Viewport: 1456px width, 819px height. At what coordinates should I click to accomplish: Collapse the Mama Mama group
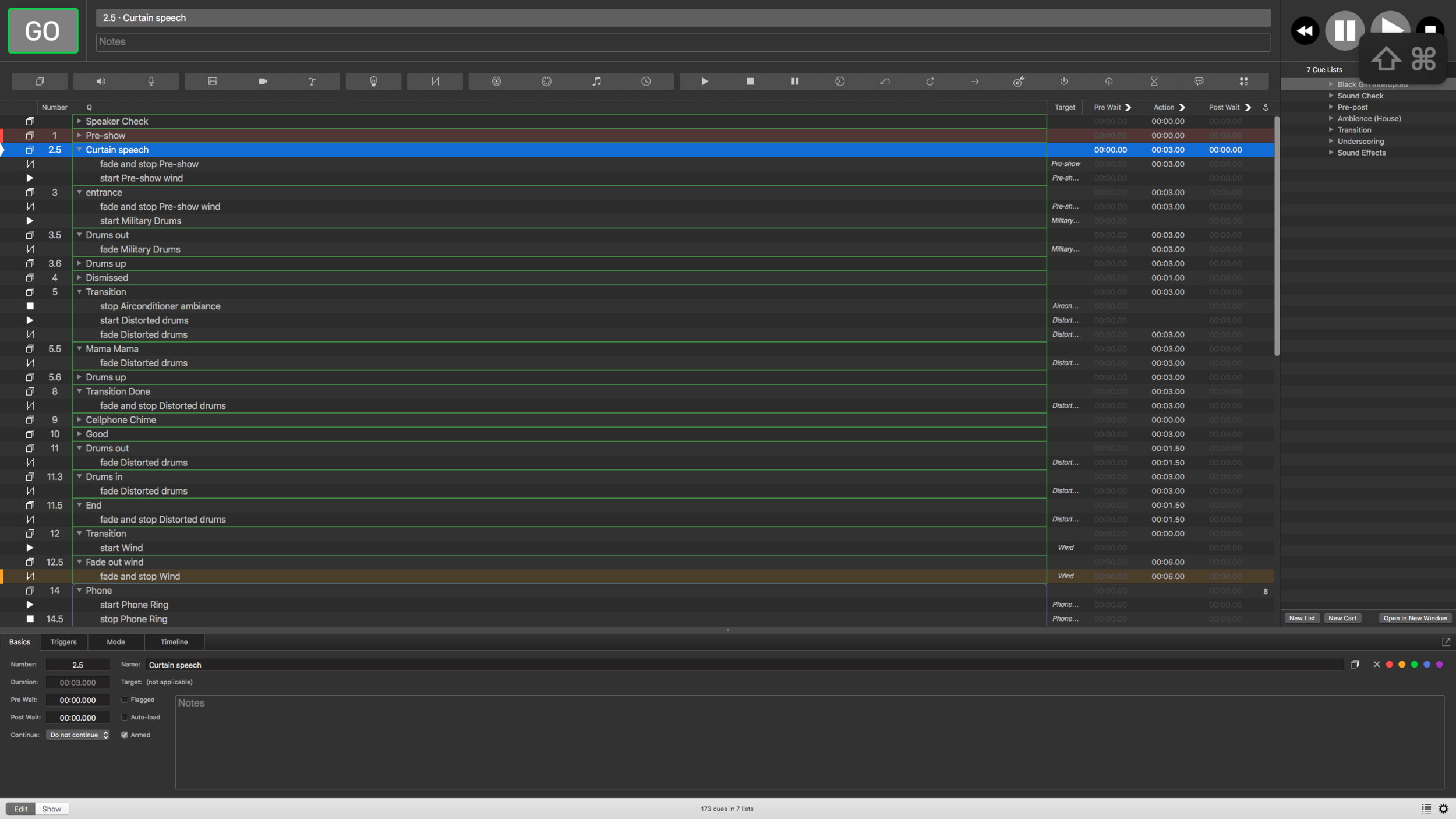[79, 348]
